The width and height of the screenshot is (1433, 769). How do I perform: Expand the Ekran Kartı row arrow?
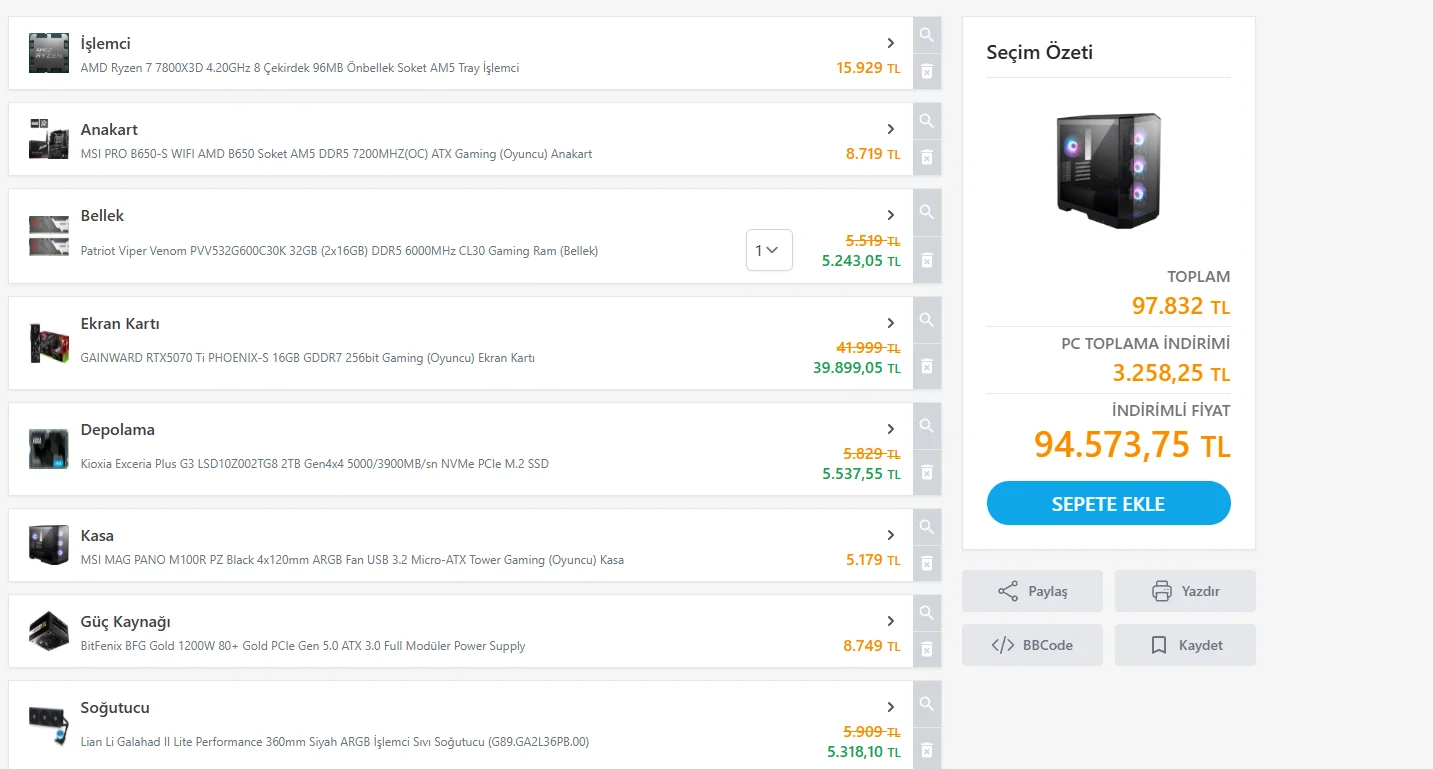click(x=890, y=323)
